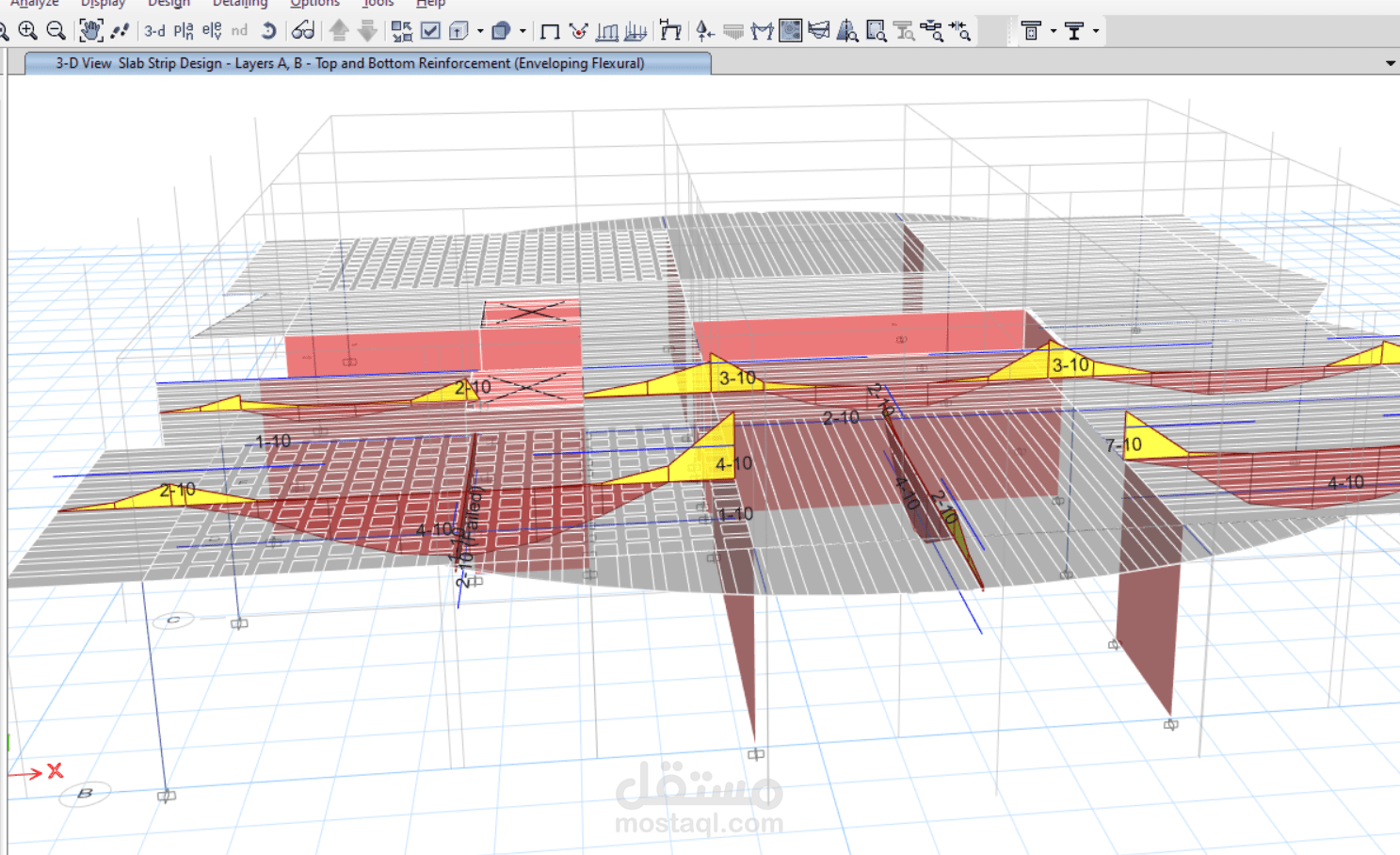The image size is (1400, 855).
Task: Click the 7-10 reinforcement label
Action: coord(1123,444)
